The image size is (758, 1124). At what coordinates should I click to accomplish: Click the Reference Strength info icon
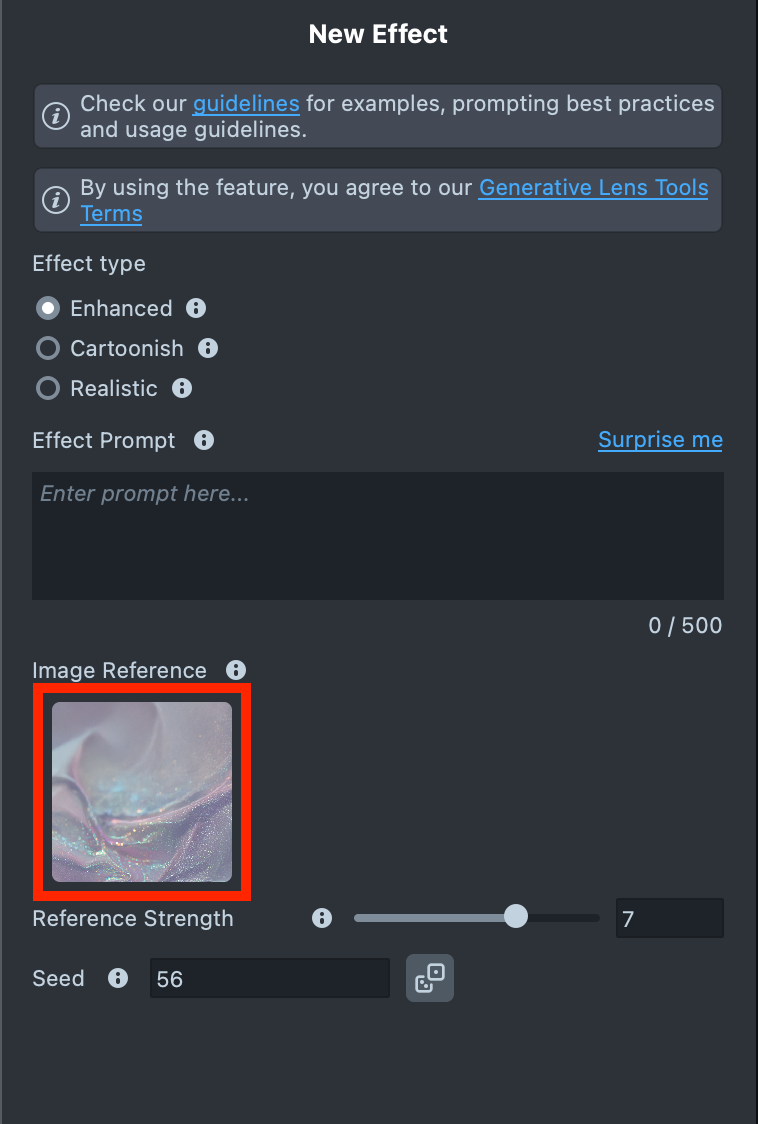(322, 918)
